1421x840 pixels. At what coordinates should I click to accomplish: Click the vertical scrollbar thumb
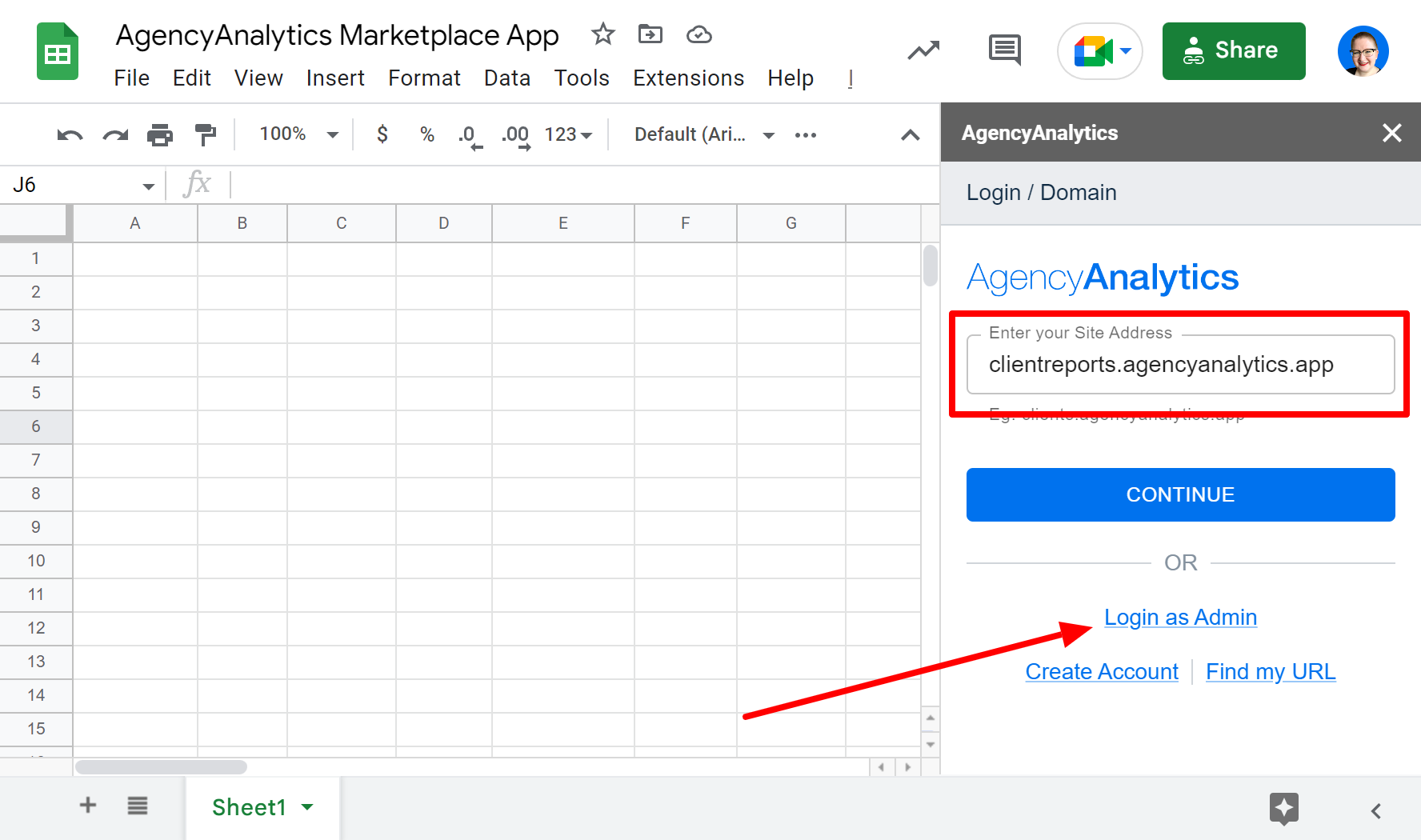point(930,266)
